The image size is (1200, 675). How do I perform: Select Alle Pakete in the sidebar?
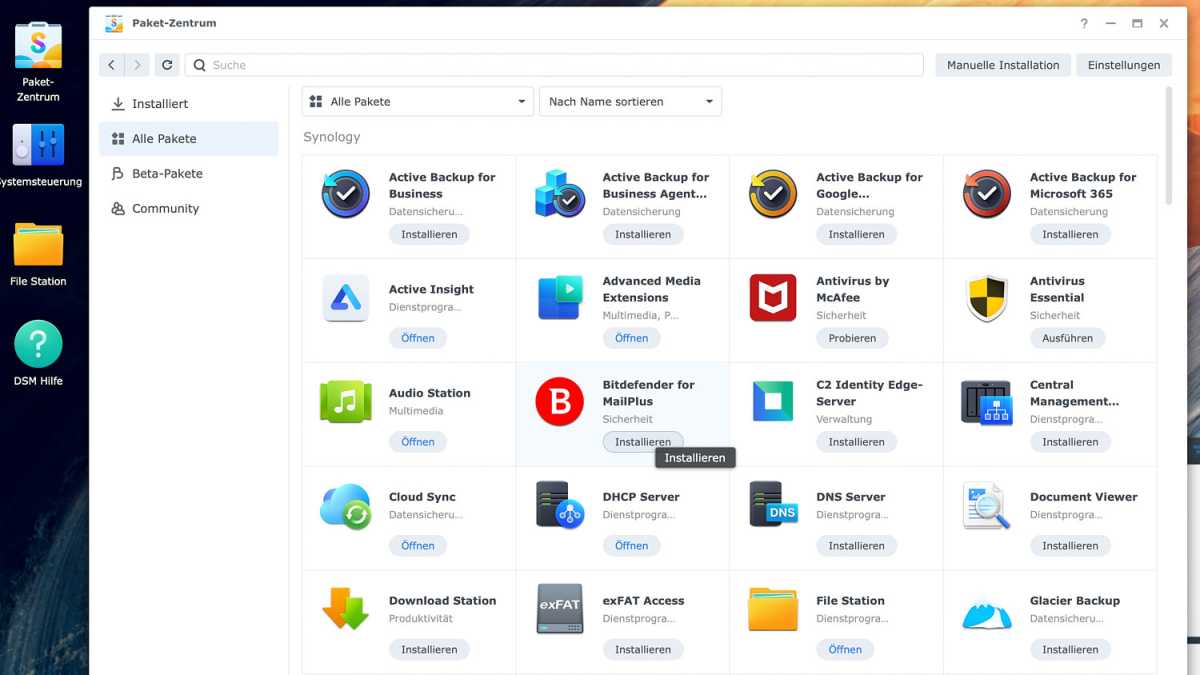point(188,139)
